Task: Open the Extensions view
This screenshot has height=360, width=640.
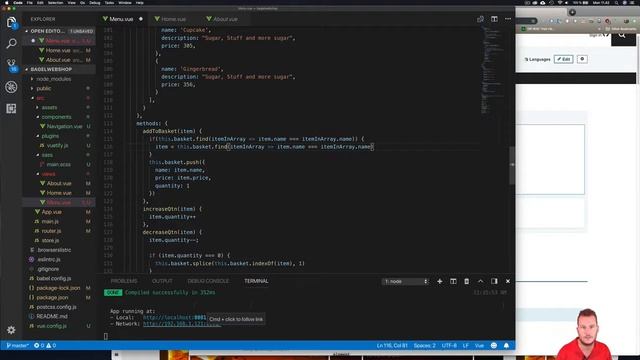Action: click(x=11, y=109)
